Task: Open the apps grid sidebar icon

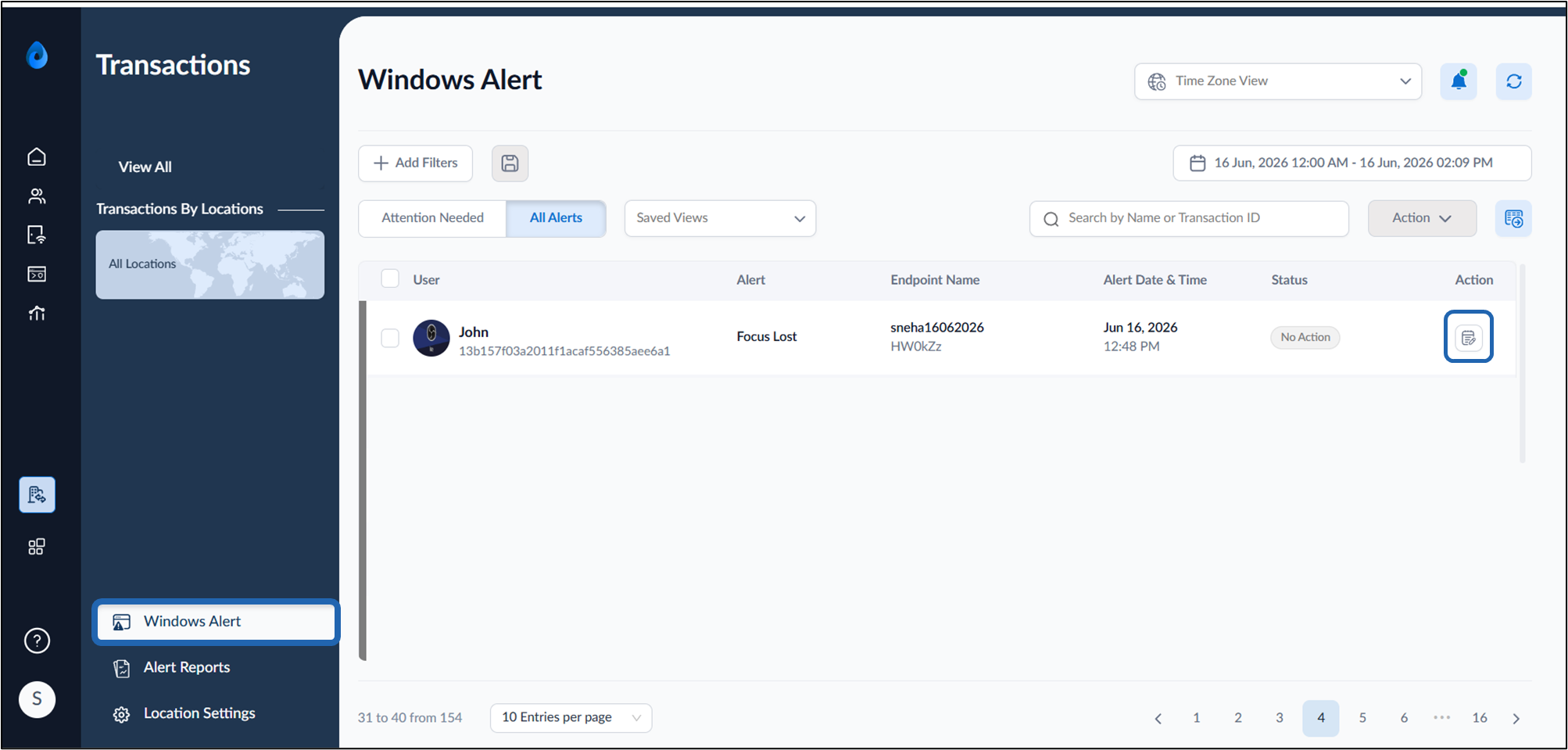Action: pos(37,547)
